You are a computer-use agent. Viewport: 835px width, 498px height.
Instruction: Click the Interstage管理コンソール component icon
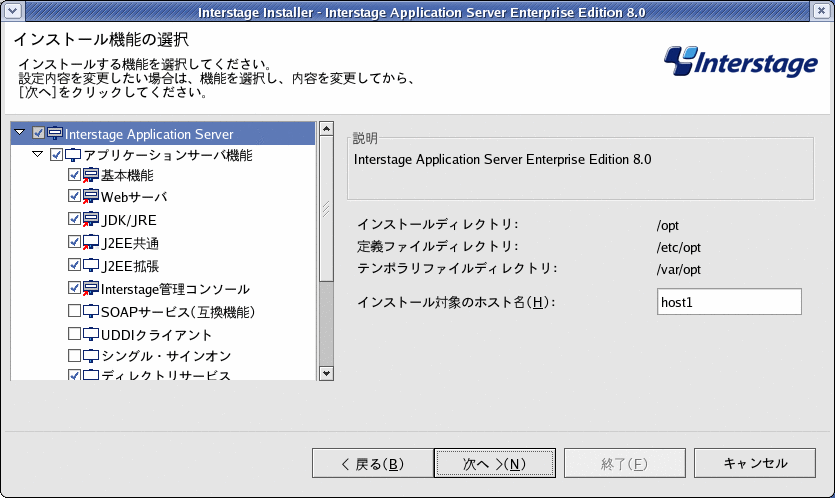click(91, 288)
